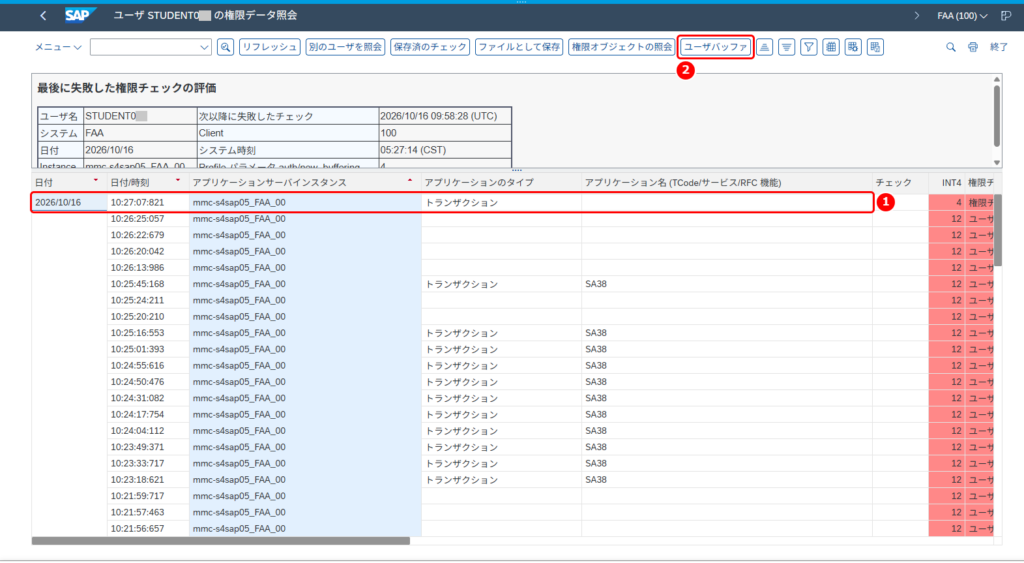Select the 10:23:18:621 time cell
Viewport: 1024px width, 563px height.
148,480
